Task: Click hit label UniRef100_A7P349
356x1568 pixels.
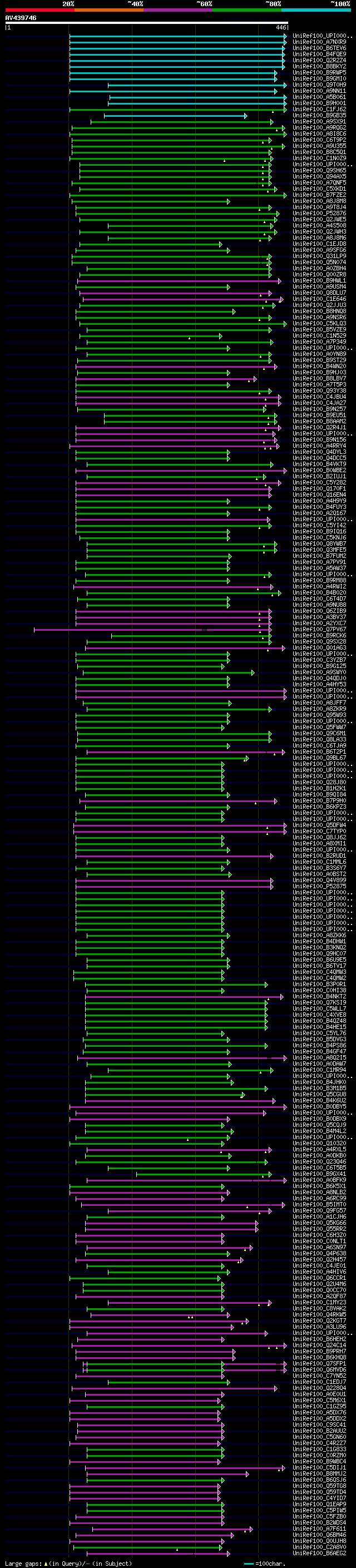Action: [319, 342]
